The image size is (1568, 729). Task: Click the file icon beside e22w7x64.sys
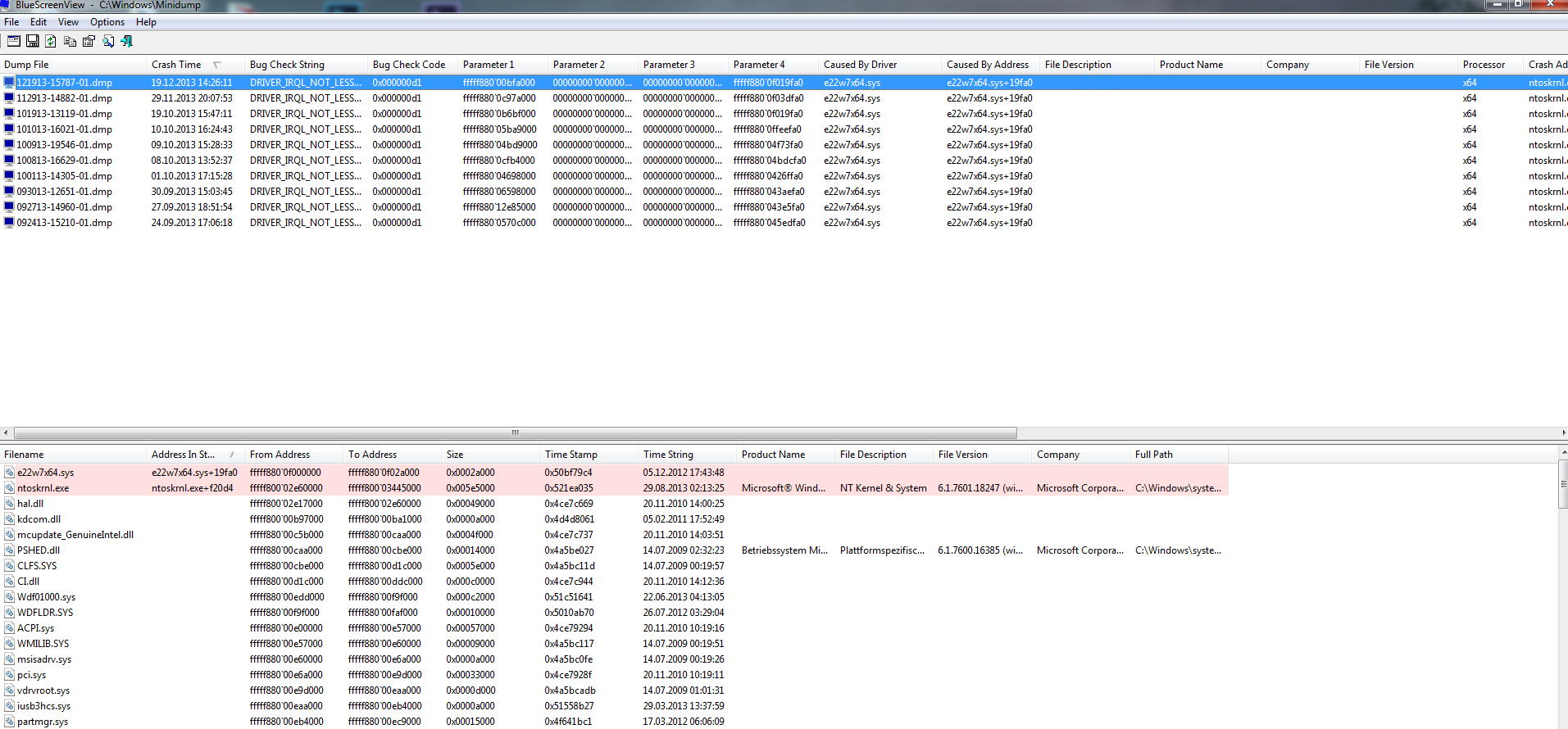(9, 473)
